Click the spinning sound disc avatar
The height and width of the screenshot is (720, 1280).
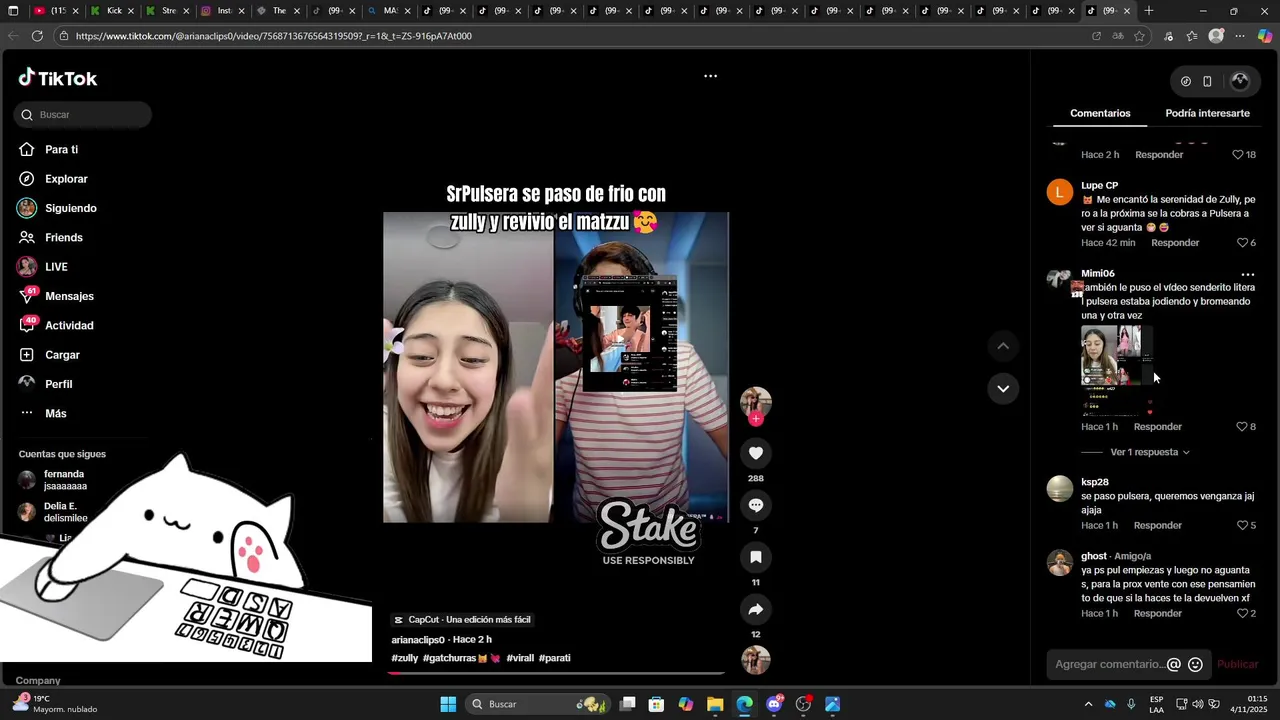click(x=755, y=660)
